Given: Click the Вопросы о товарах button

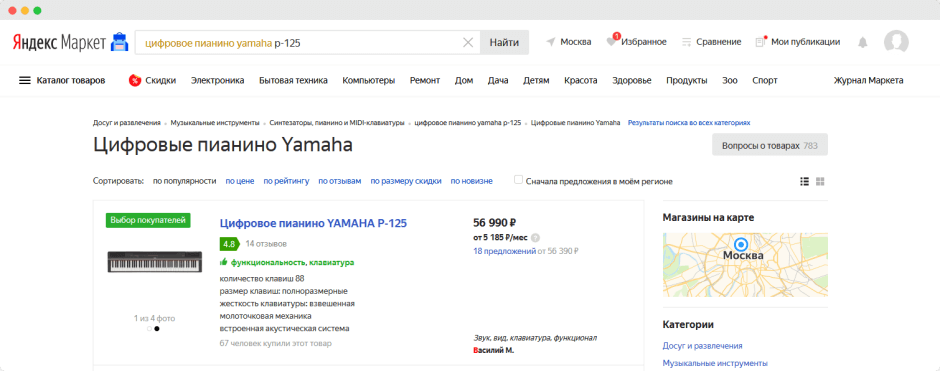Looking at the screenshot, I should coord(770,145).
